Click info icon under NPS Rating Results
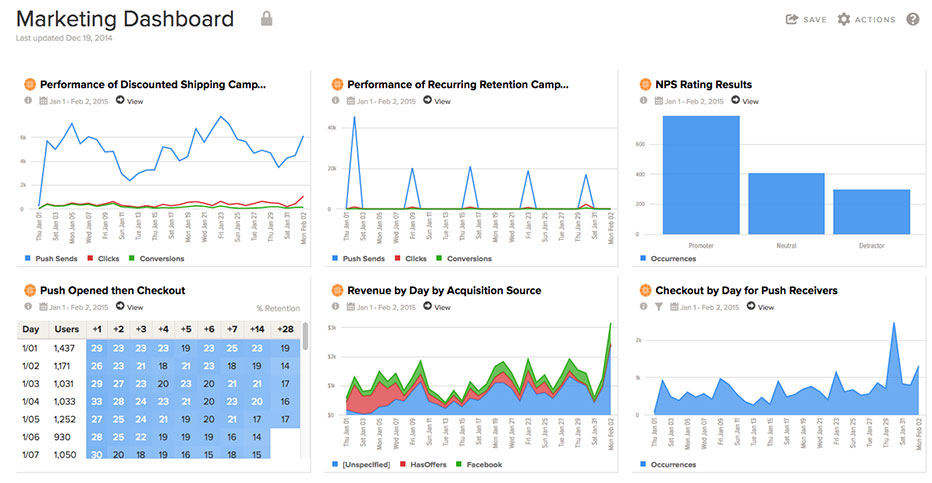932x483 pixels. coord(644,101)
